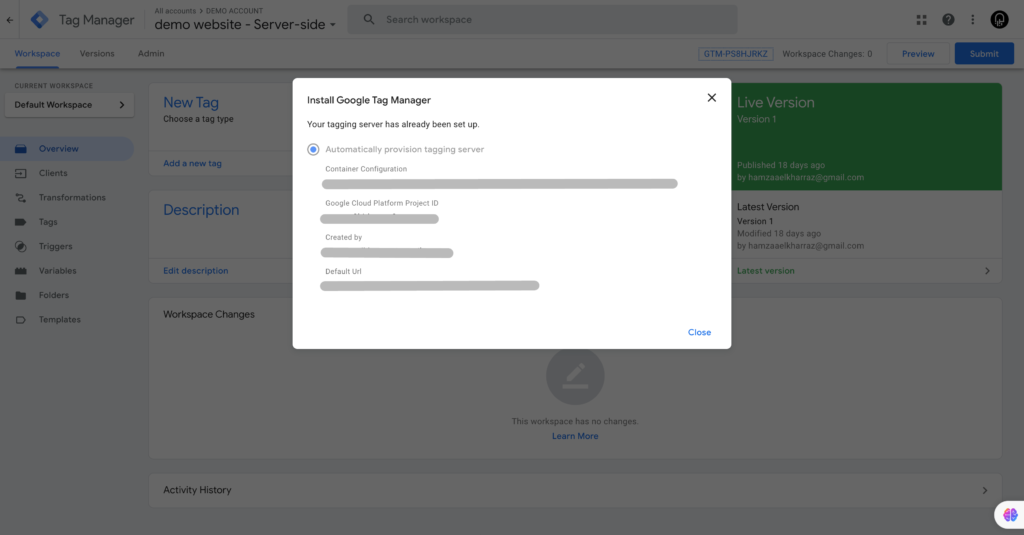Open the container name dropdown arrow
This screenshot has height=535, width=1024.
tap(332, 25)
